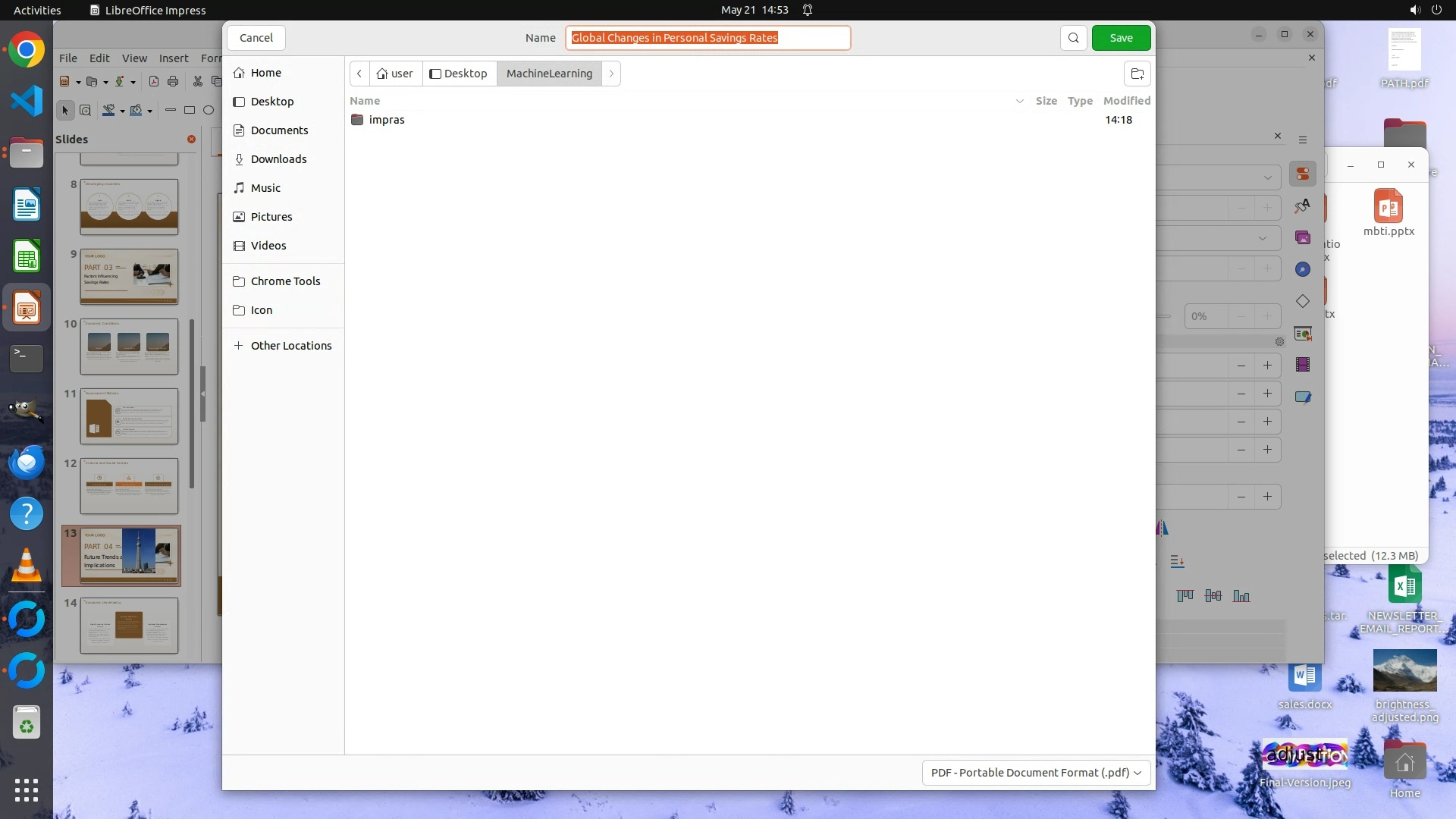This screenshot has width=1456, height=819.
Task: Select slide 10 thumbnail
Action: click(x=129, y=346)
